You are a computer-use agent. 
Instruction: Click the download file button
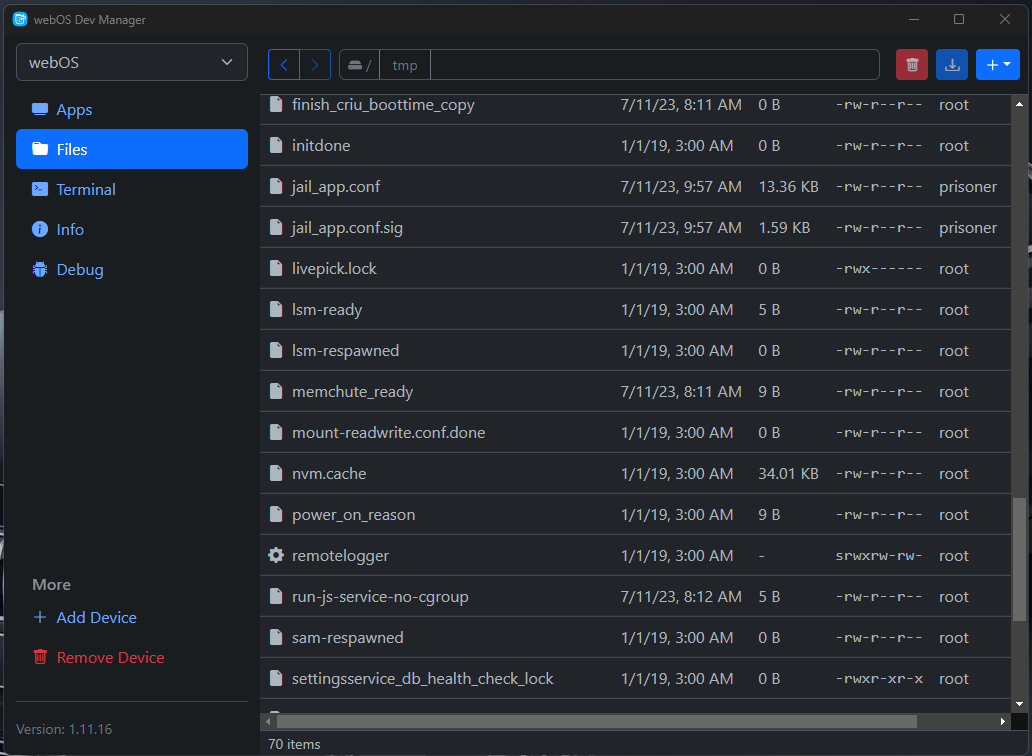[x=952, y=65]
